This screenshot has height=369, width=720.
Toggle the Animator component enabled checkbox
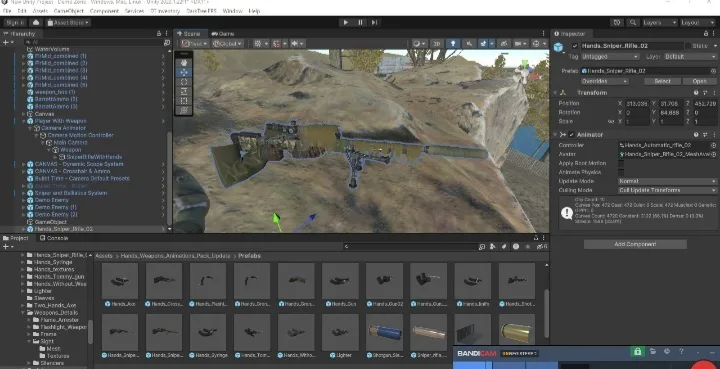click(571, 134)
